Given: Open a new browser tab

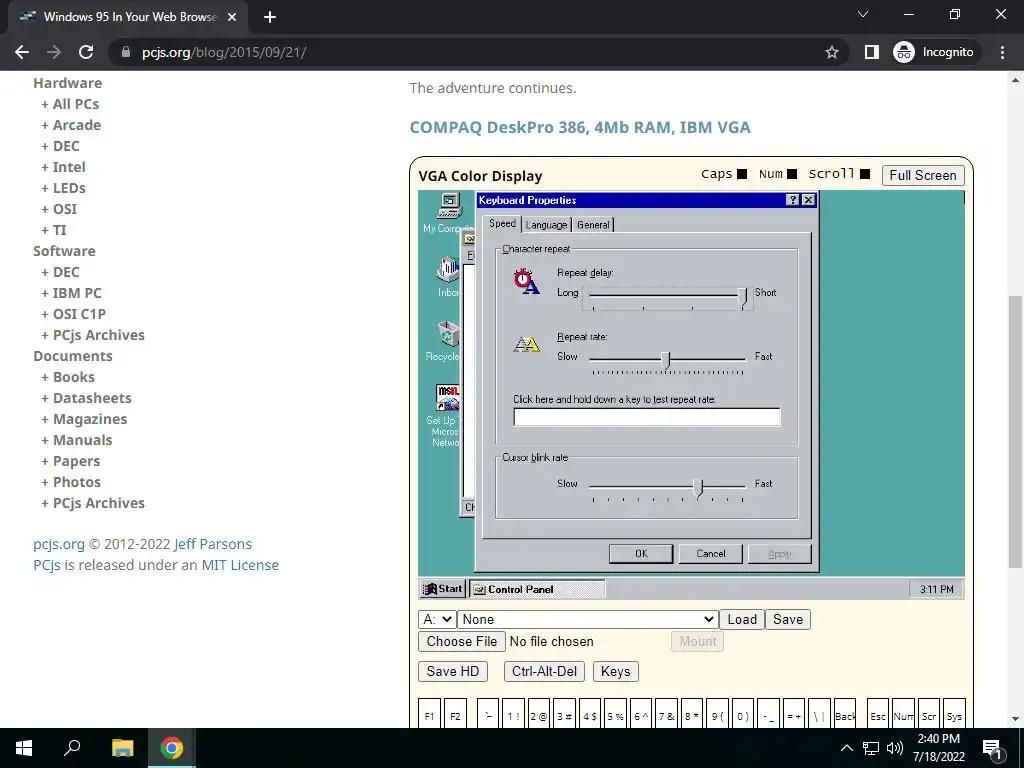Looking at the screenshot, I should 270,17.
